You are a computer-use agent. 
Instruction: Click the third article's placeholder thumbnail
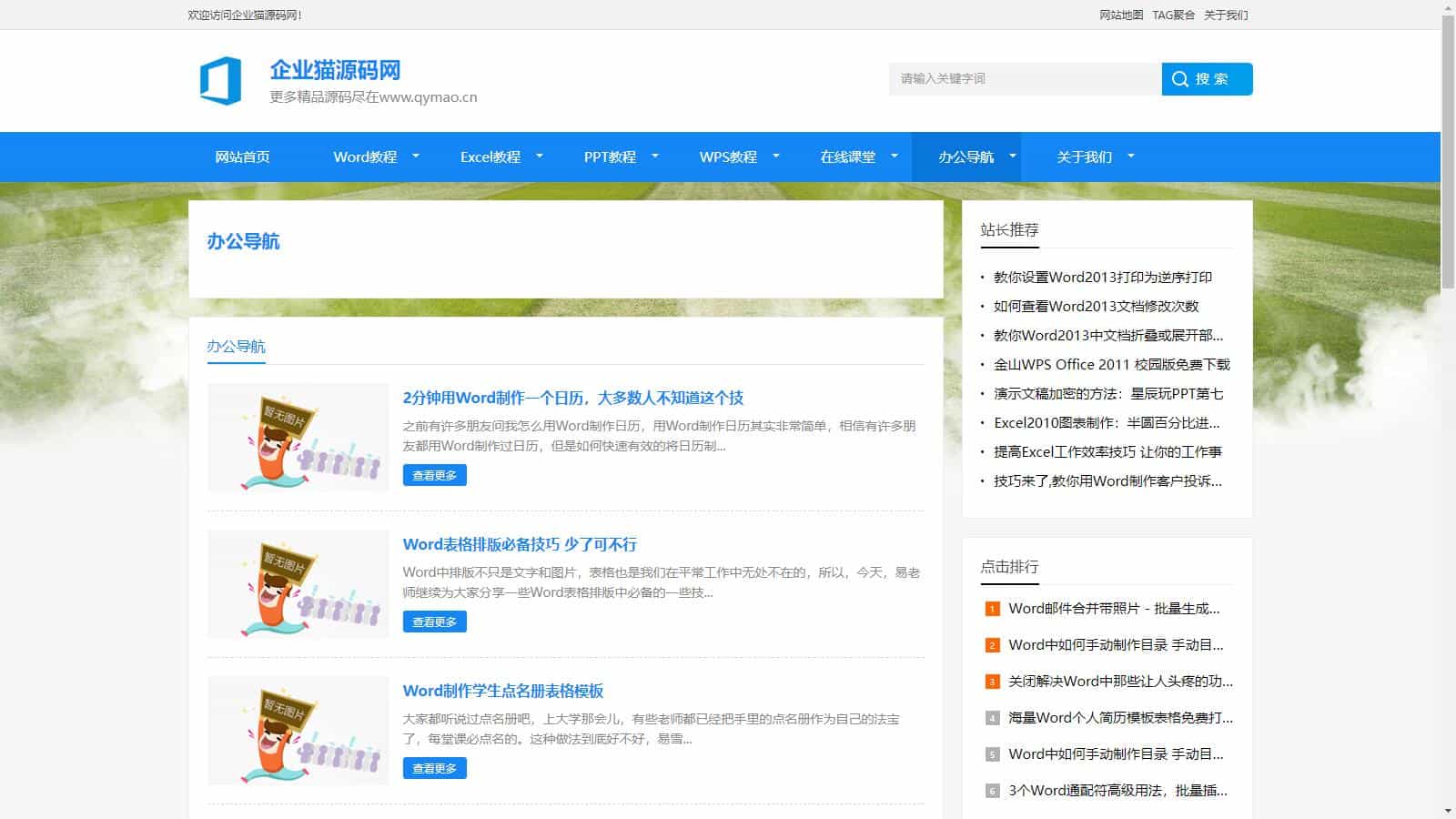(298, 731)
